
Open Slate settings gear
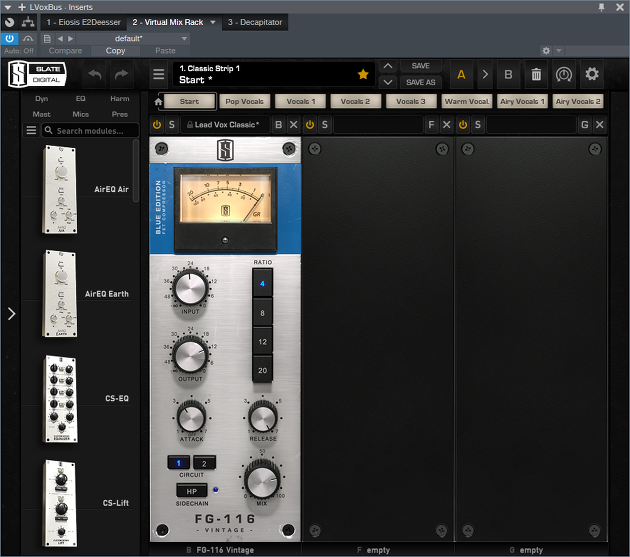click(591, 74)
